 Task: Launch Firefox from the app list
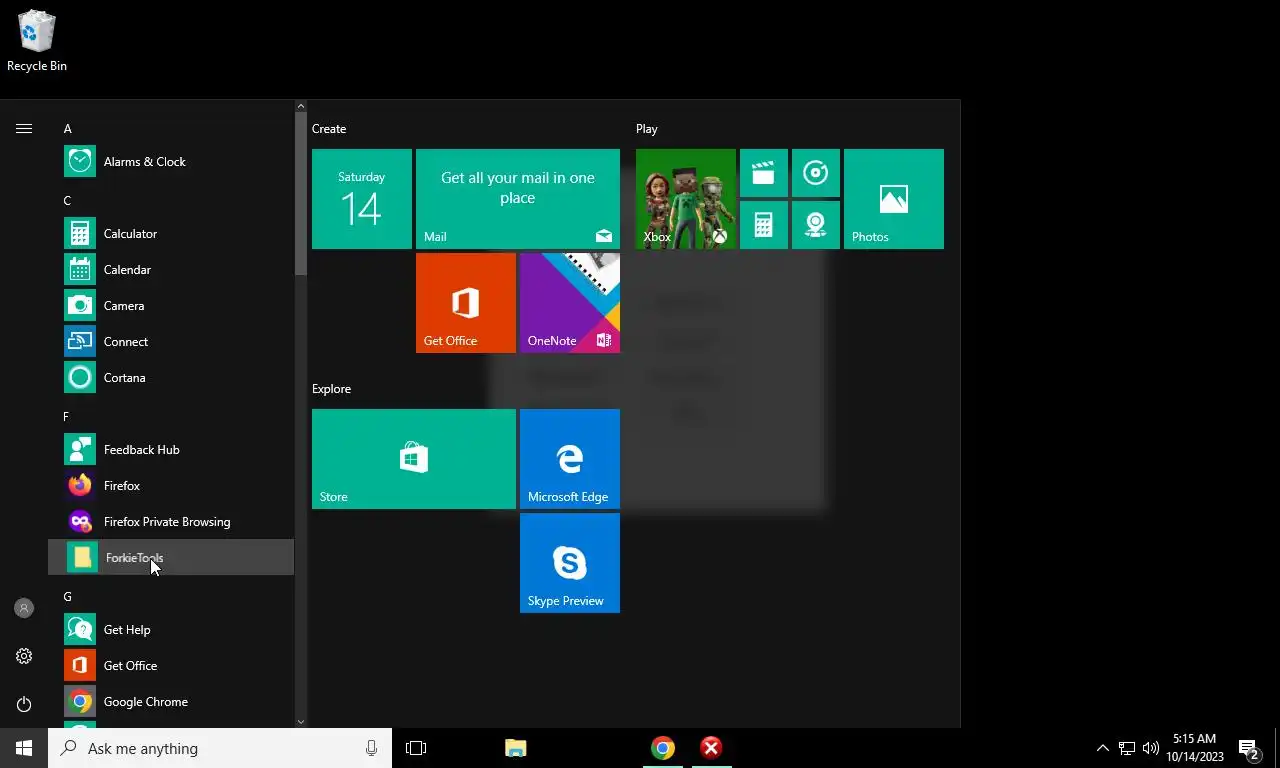pyautogui.click(x=171, y=486)
